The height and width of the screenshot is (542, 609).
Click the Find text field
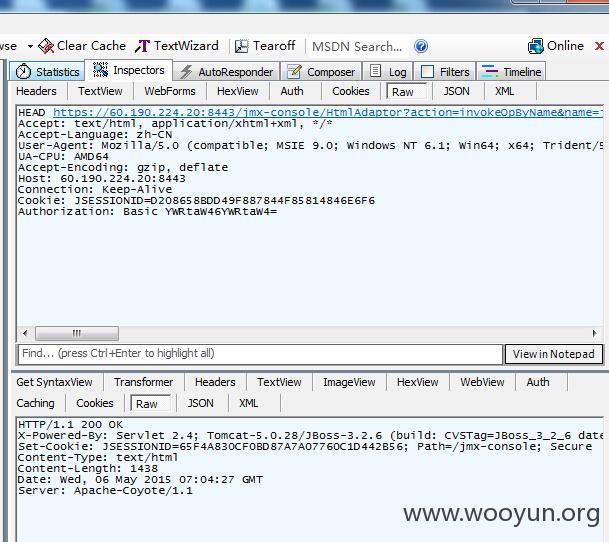(x=260, y=354)
